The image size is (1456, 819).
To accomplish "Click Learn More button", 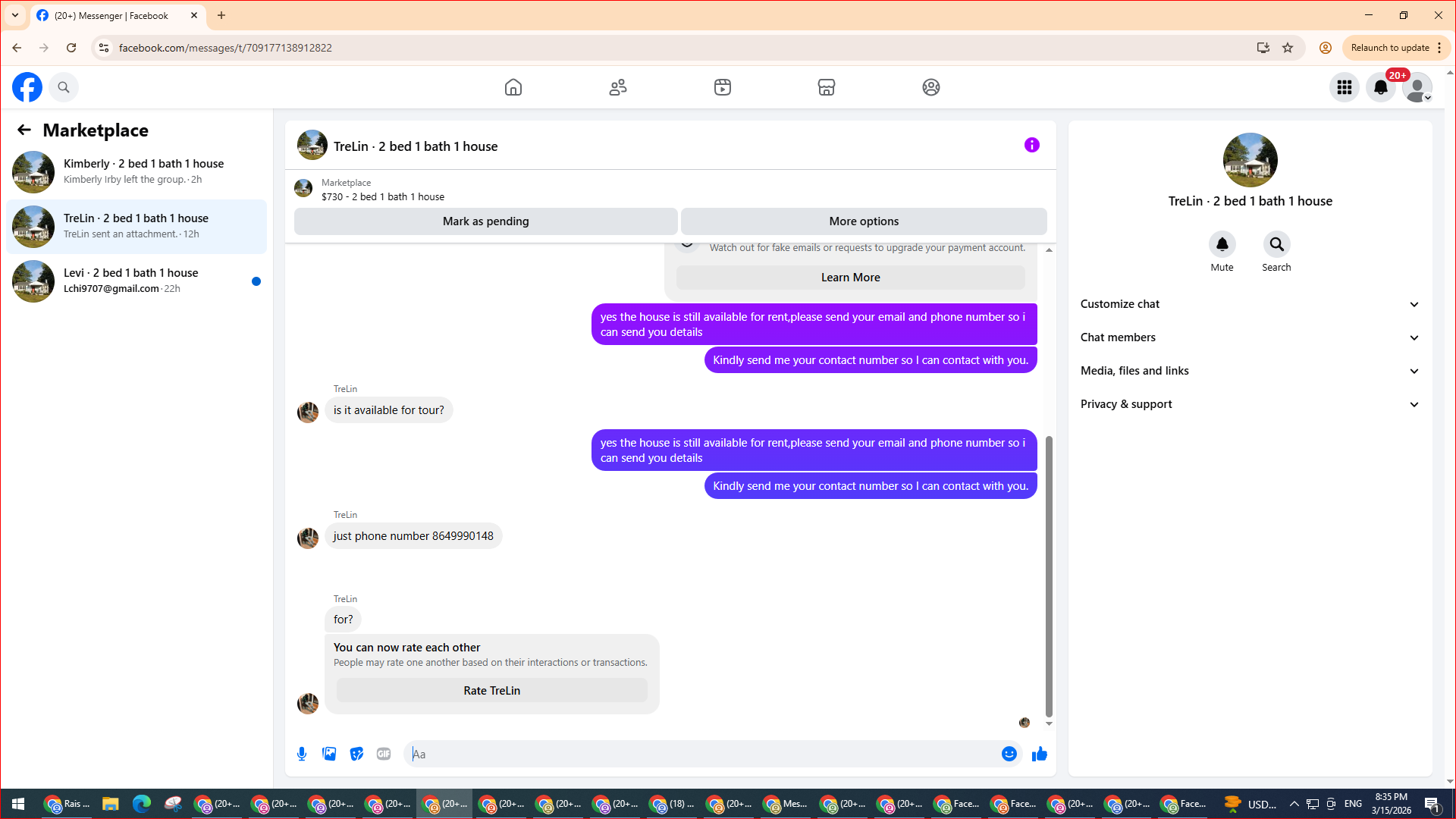I will pos(851,278).
